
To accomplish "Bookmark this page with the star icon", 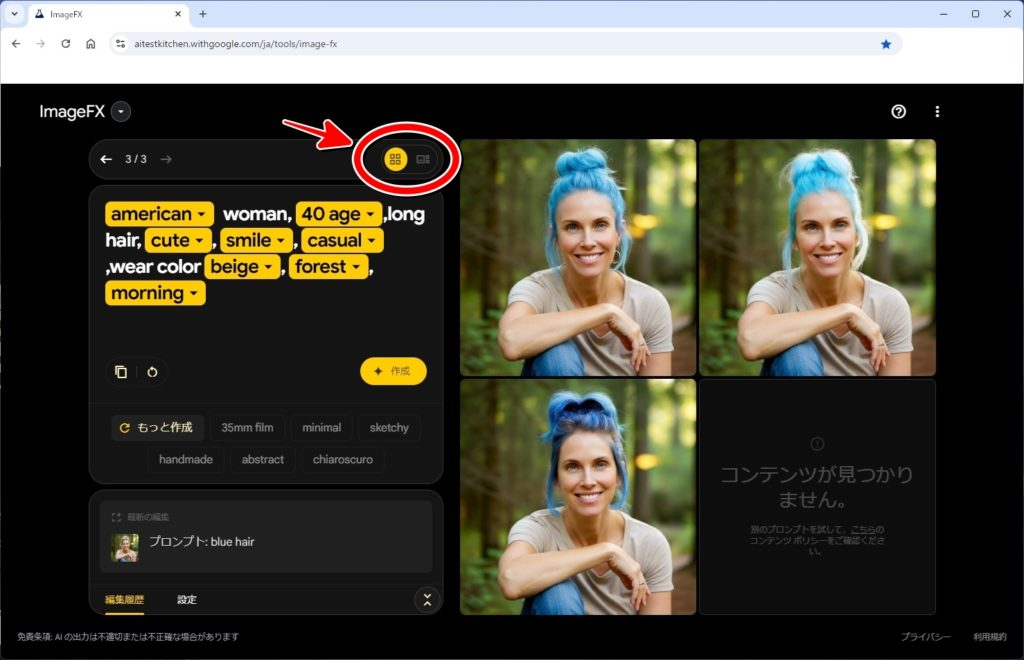I will [886, 44].
